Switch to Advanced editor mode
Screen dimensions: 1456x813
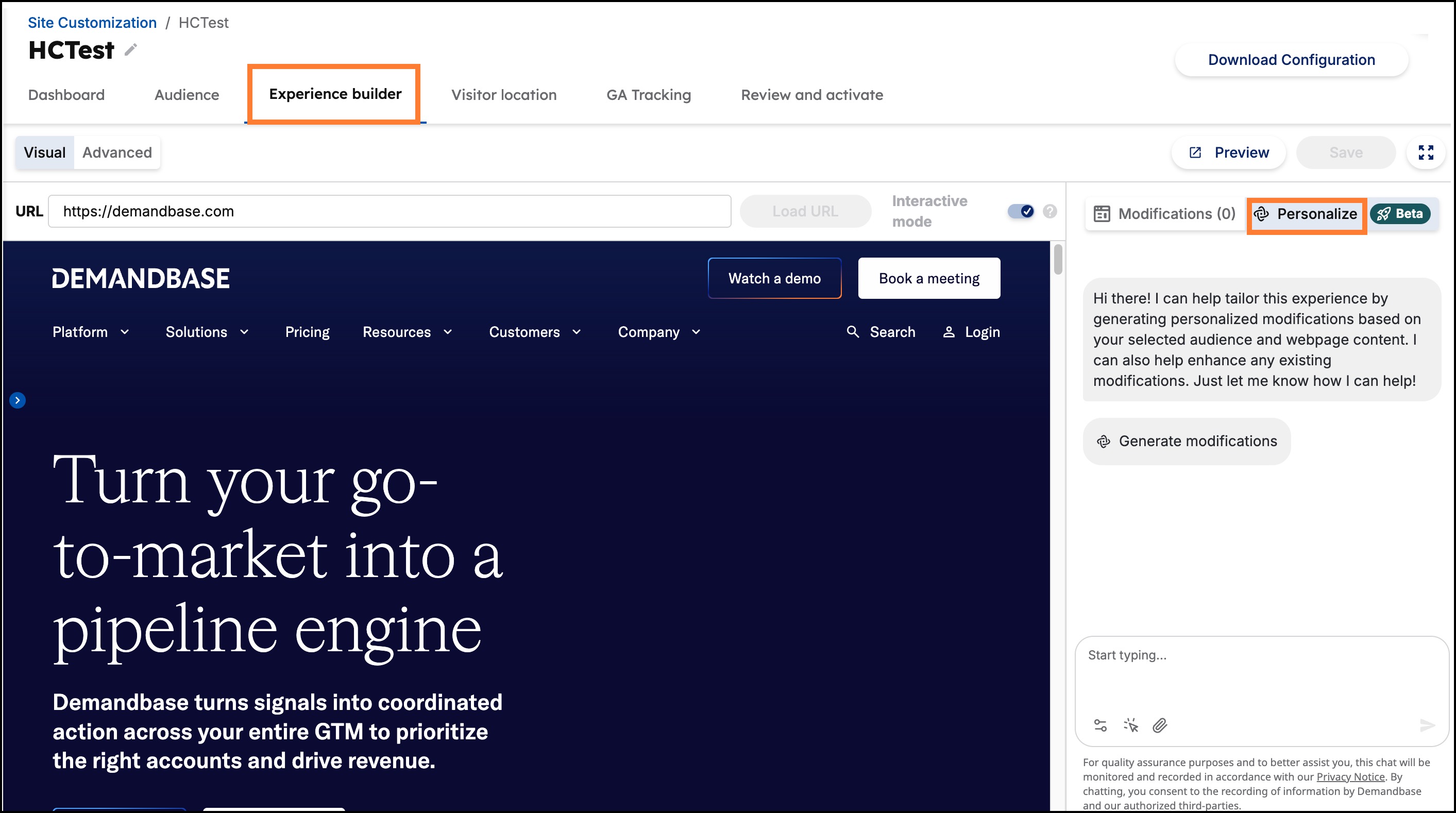pyautogui.click(x=117, y=153)
